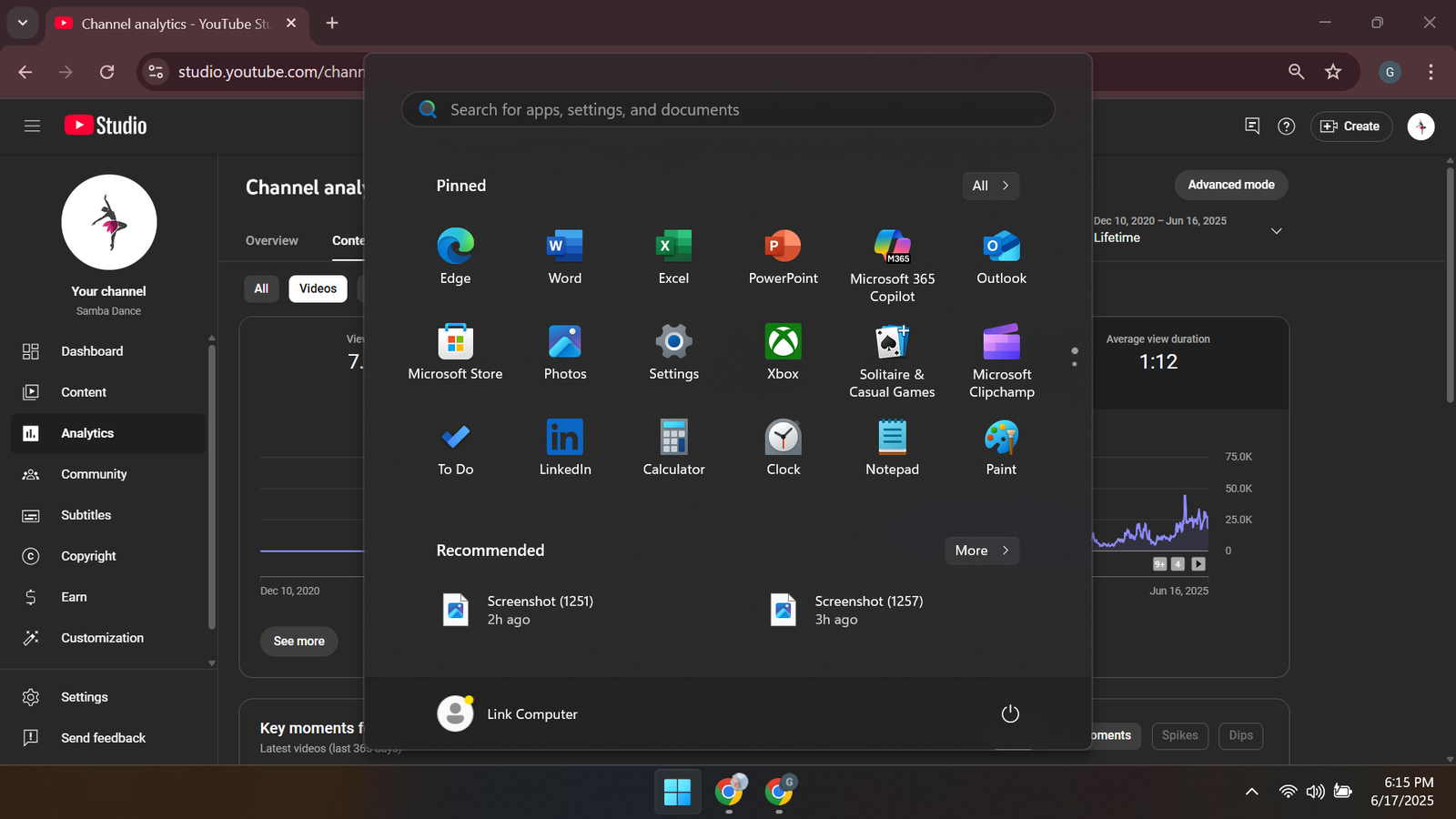This screenshot has width=1456, height=819.
Task: Select the Spikes key moments chip
Action: [1179, 735]
